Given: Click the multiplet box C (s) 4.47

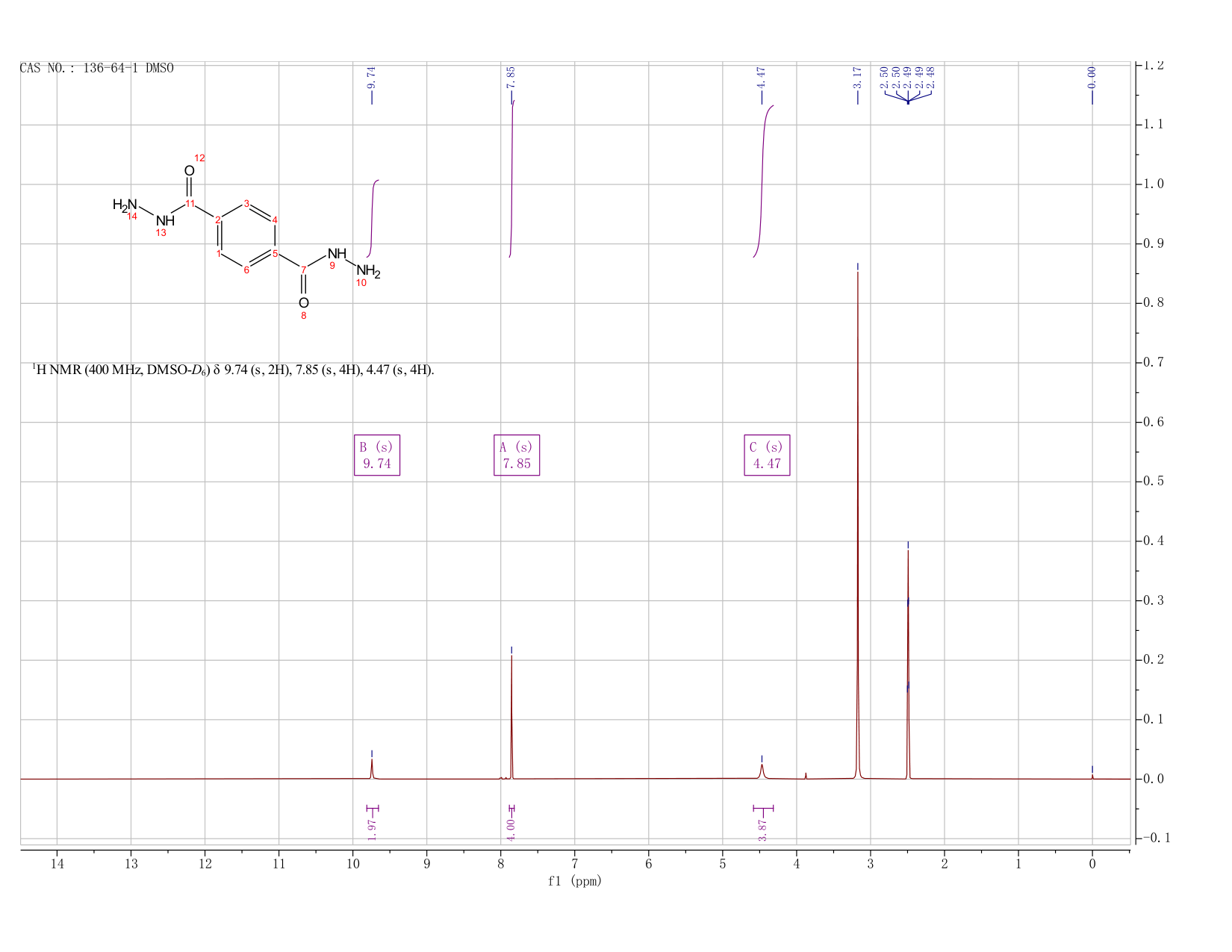Looking at the screenshot, I should (767, 455).
